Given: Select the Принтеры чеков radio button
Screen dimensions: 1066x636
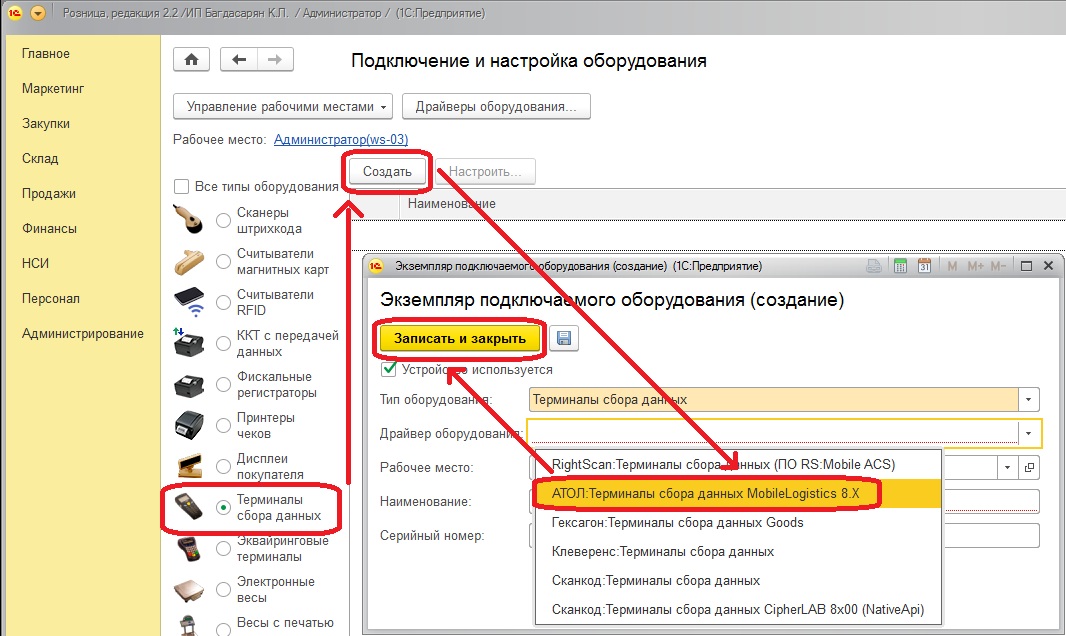Looking at the screenshot, I should [223, 425].
